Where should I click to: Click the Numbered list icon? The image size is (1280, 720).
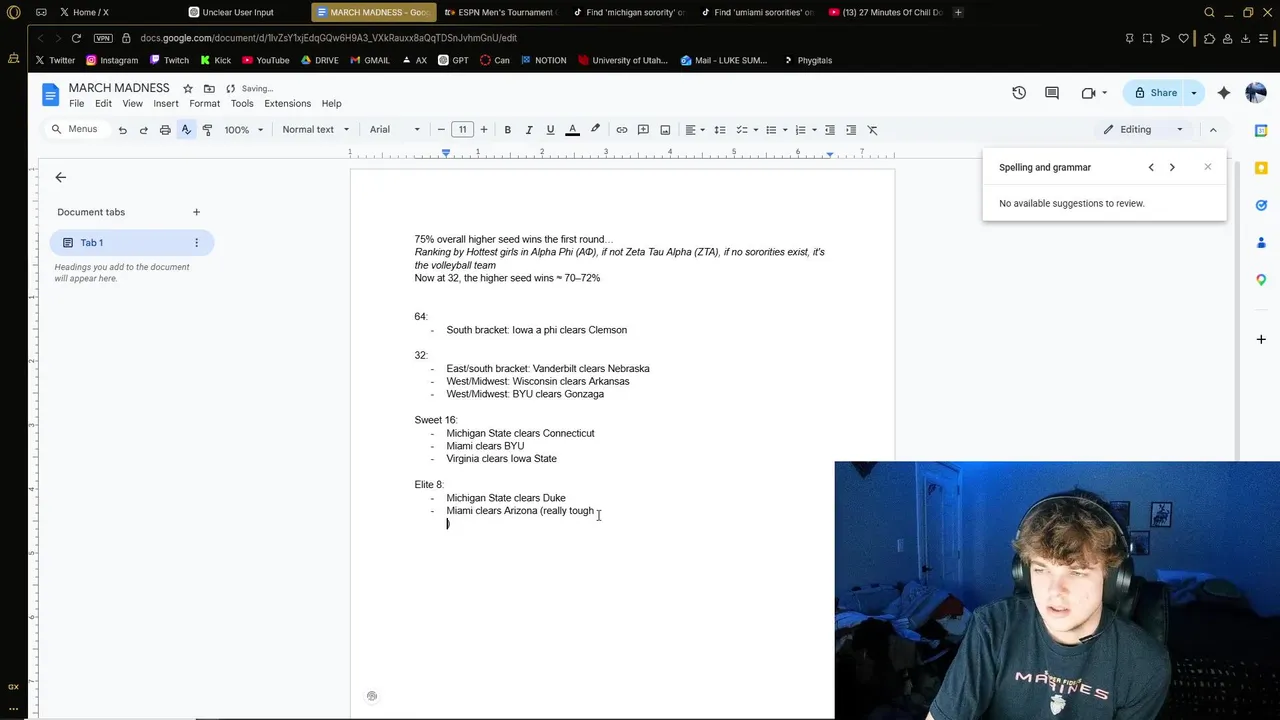point(800,130)
